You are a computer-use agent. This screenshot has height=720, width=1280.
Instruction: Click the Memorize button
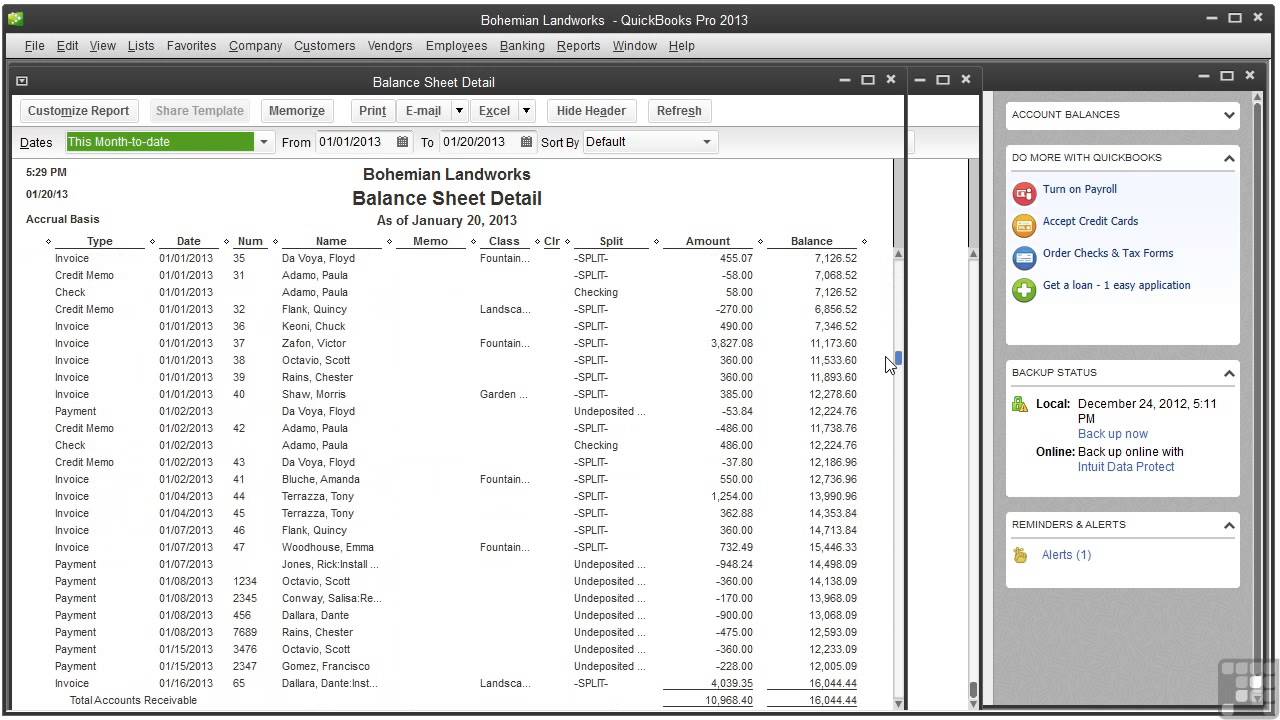click(296, 111)
